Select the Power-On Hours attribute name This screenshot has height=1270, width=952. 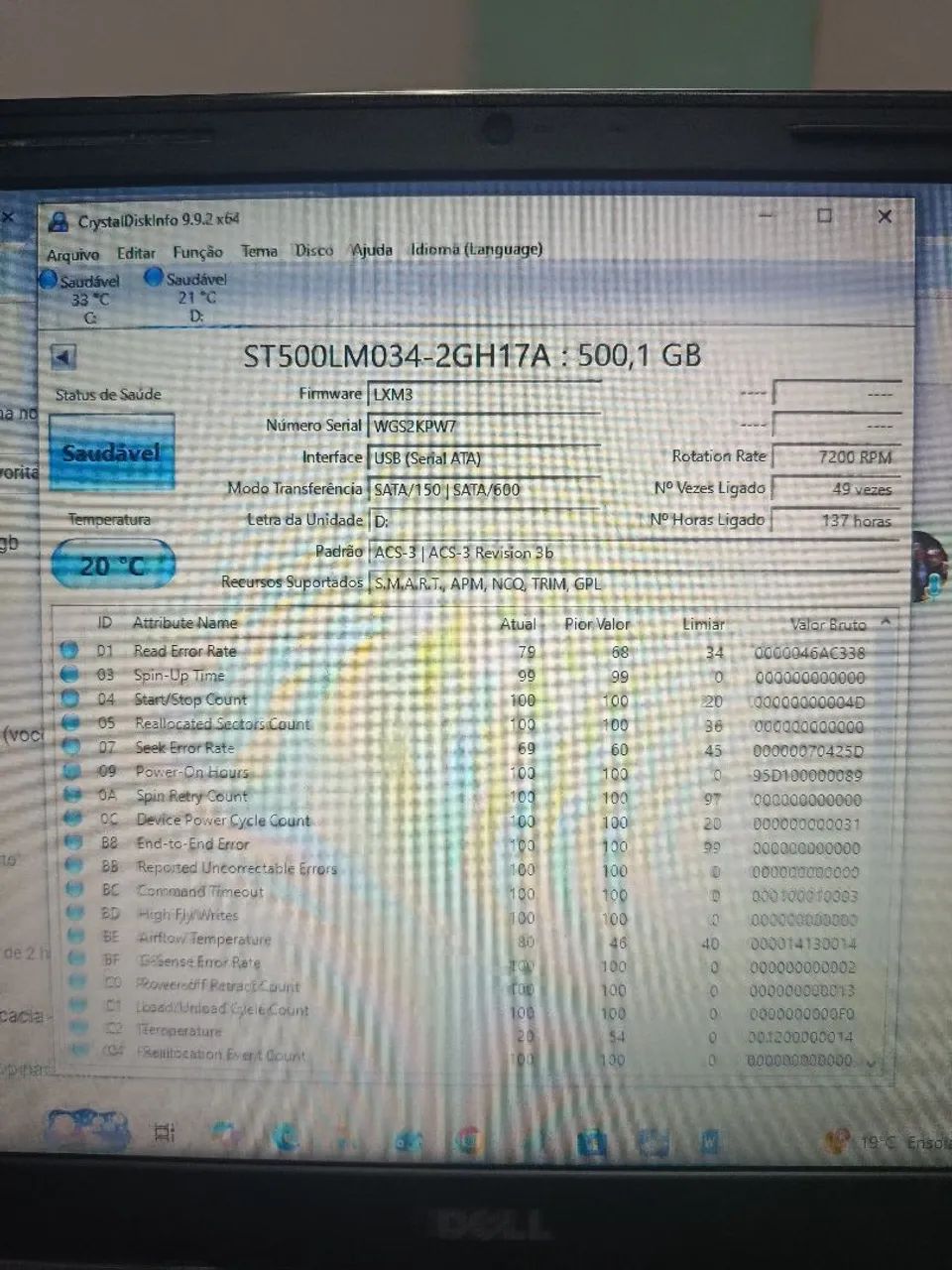[192, 771]
